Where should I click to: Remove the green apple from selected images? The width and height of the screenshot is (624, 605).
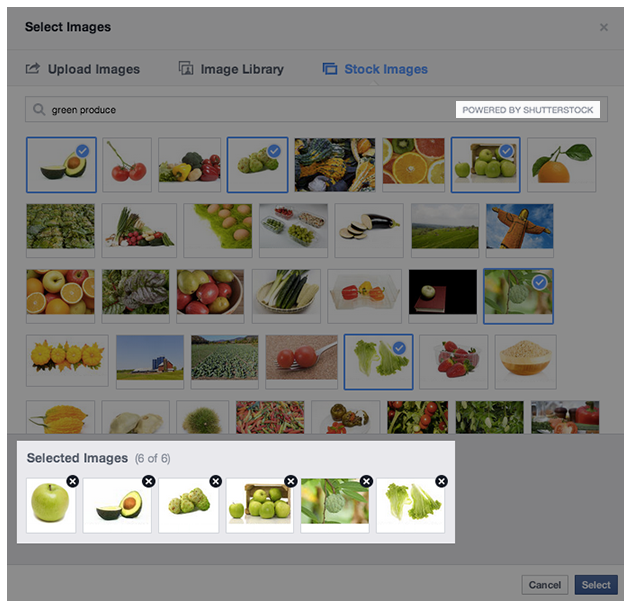coord(72,481)
